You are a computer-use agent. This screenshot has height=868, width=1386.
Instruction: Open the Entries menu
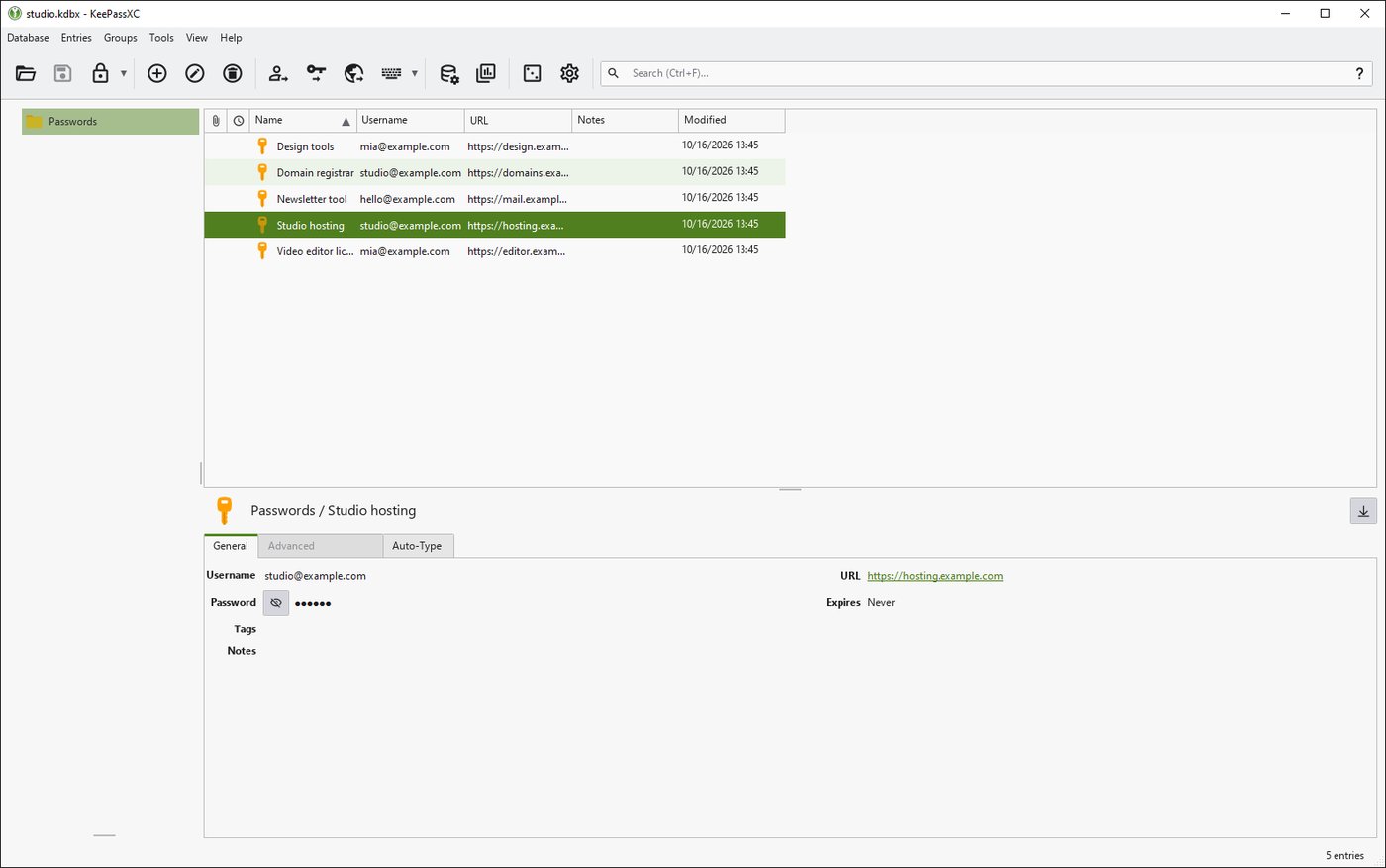click(76, 38)
